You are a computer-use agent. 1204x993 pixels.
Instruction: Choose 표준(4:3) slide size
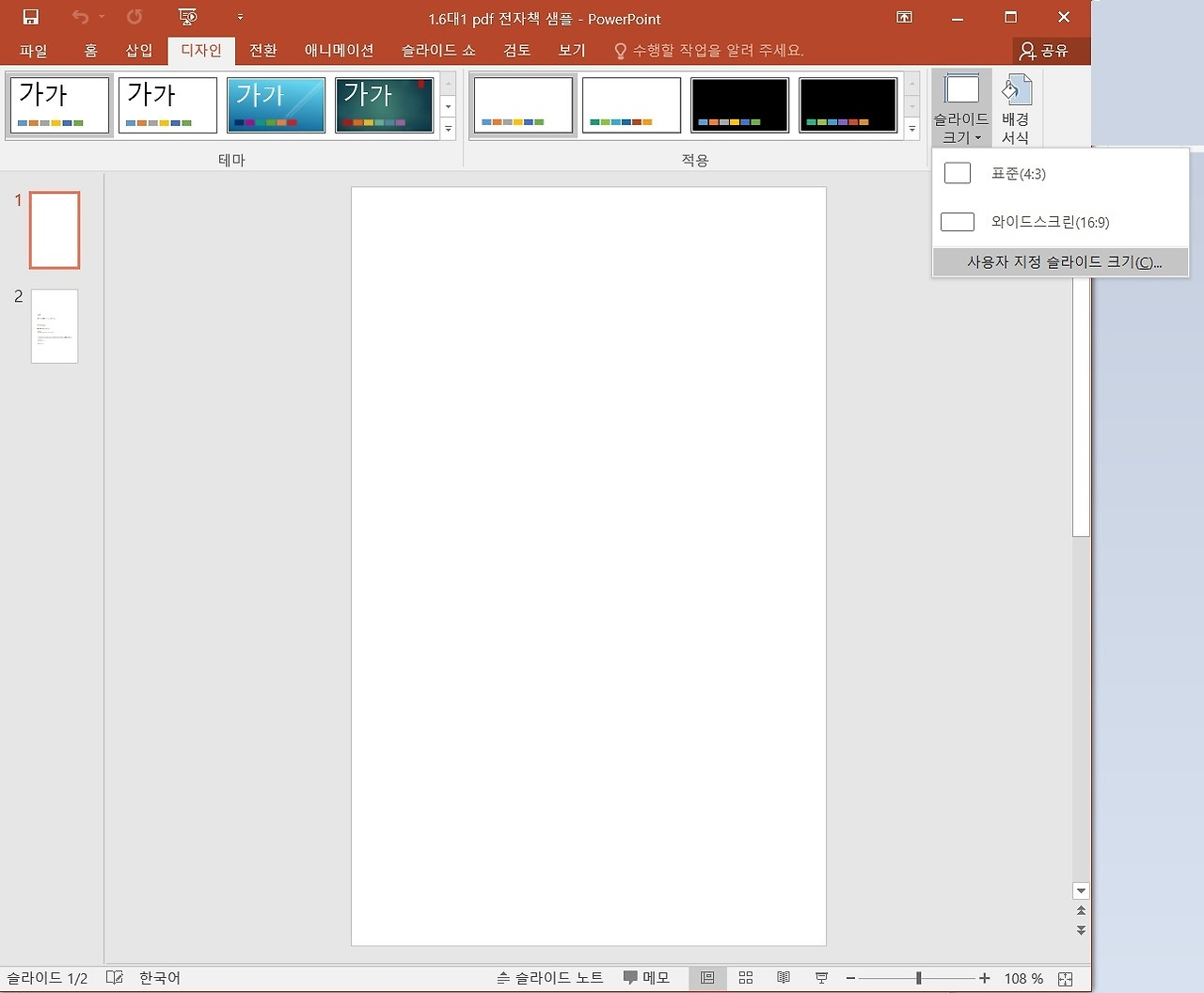coord(1060,173)
